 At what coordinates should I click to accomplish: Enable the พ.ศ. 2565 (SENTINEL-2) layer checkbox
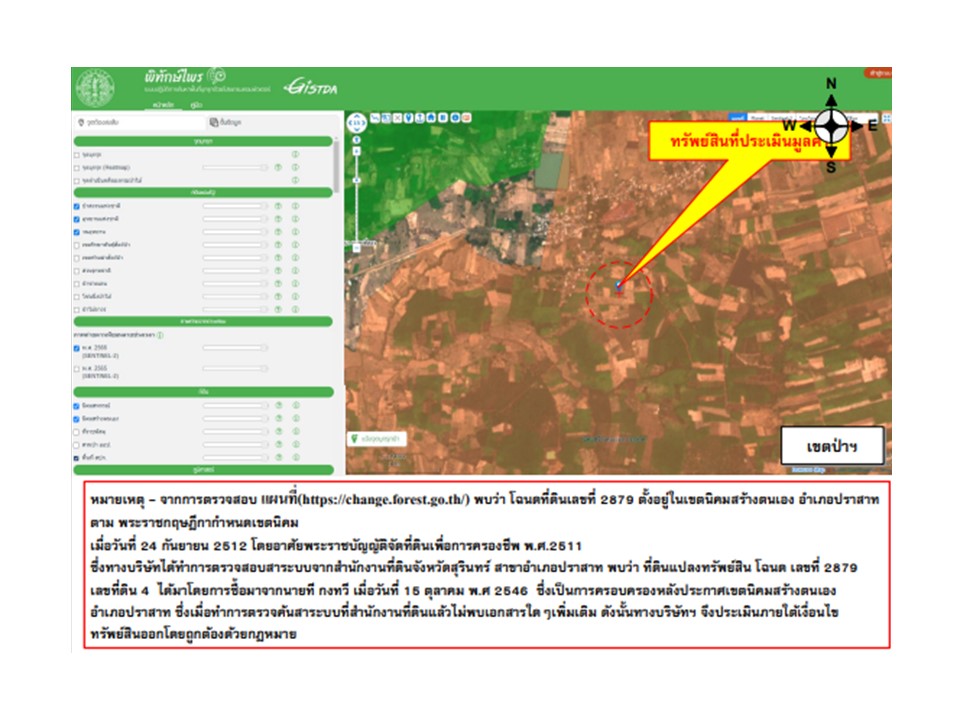pyautogui.click(x=77, y=369)
